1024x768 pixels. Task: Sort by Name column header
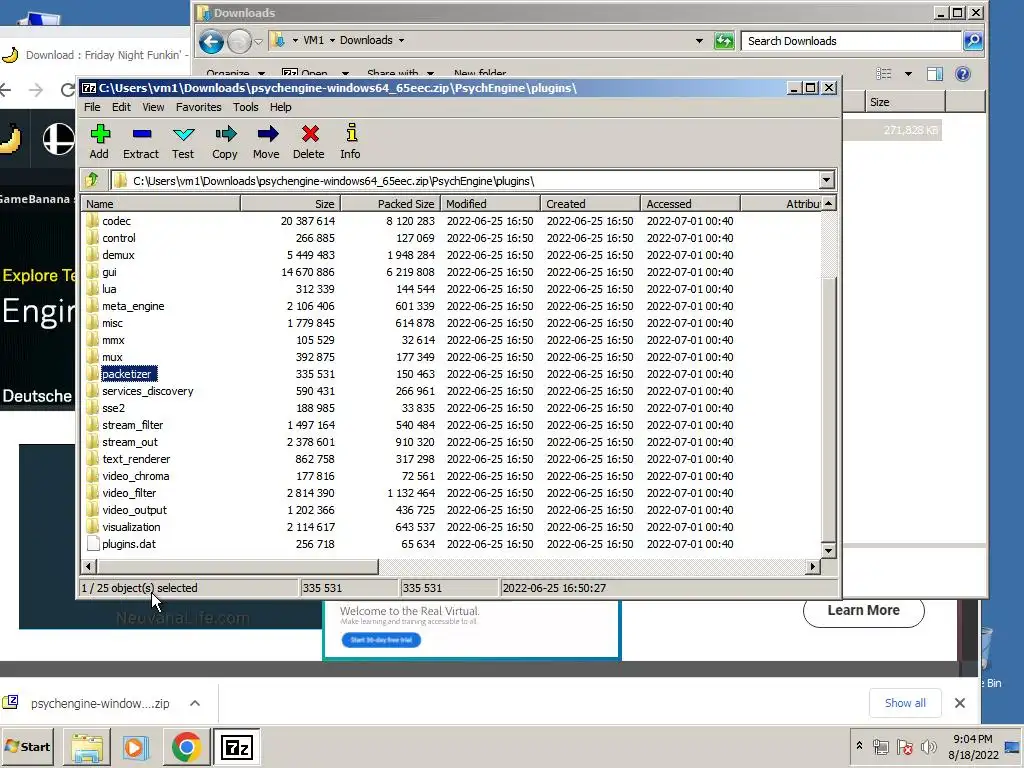tap(161, 204)
